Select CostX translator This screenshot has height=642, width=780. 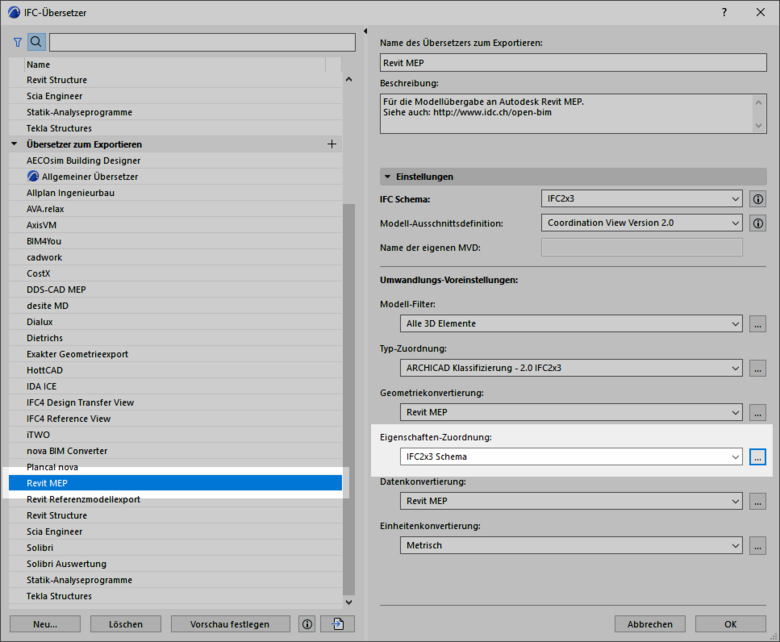coord(175,274)
